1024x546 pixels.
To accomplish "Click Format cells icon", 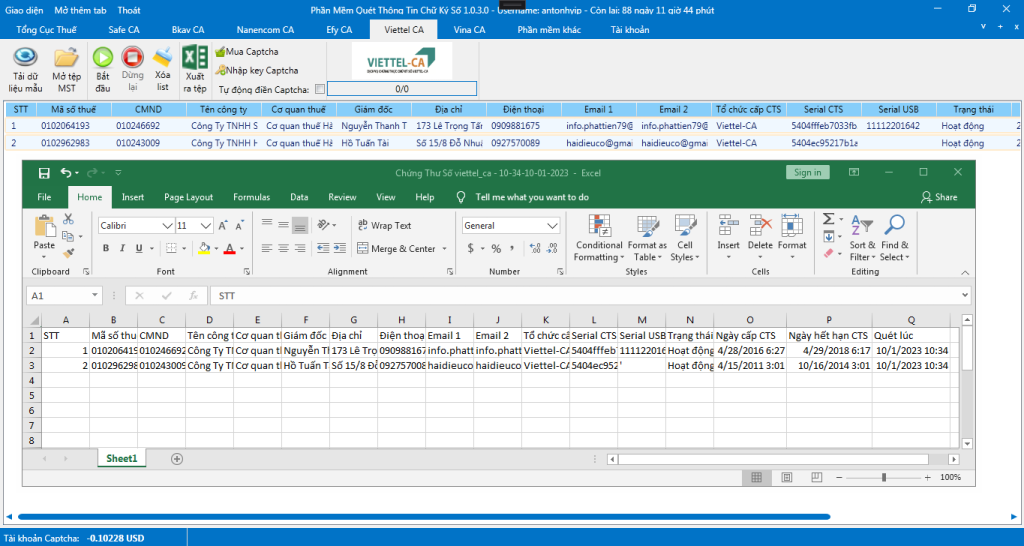I will pyautogui.click(x=792, y=225).
